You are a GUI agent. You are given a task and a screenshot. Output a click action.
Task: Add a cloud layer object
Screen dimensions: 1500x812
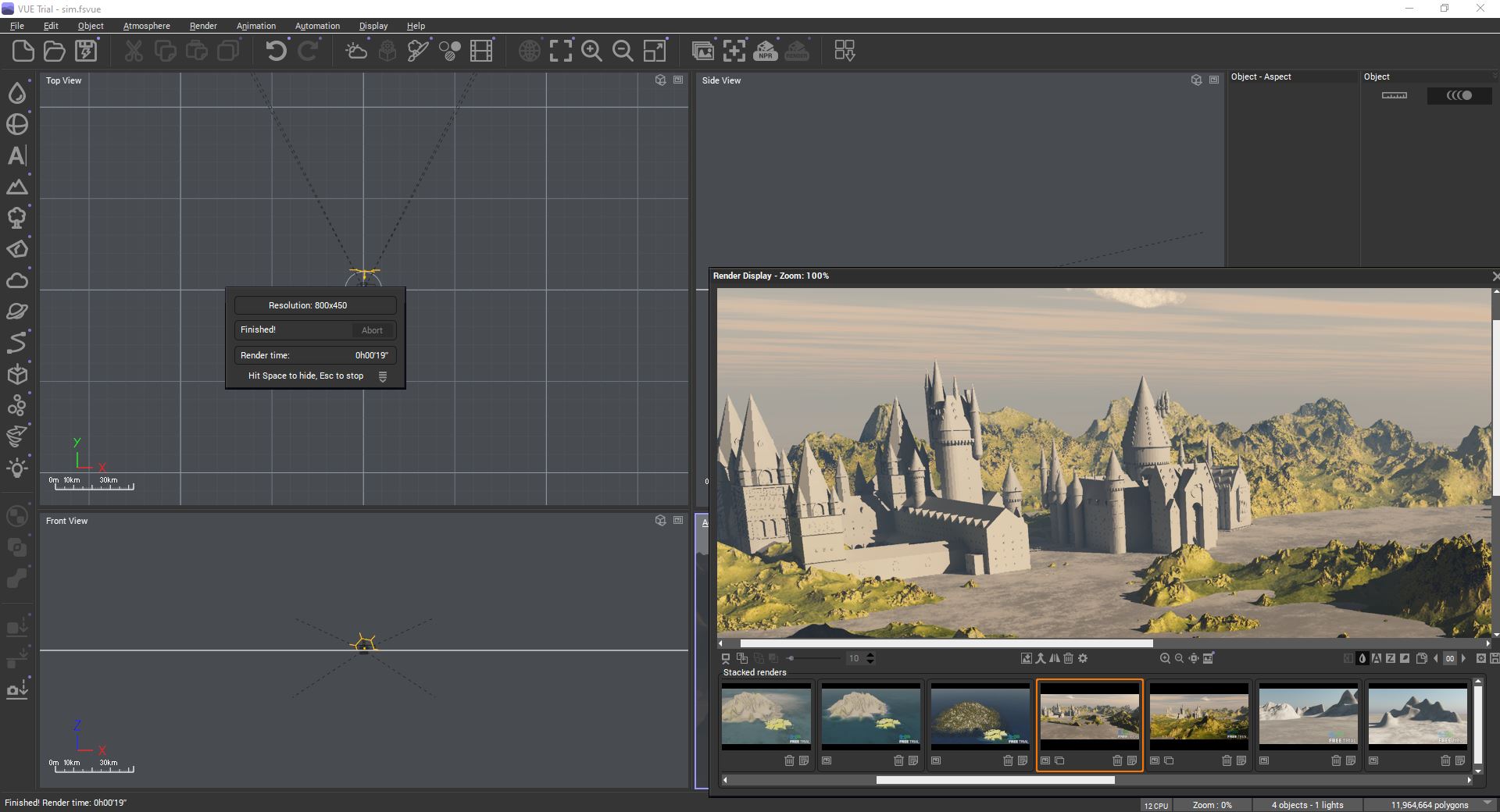pyautogui.click(x=17, y=280)
